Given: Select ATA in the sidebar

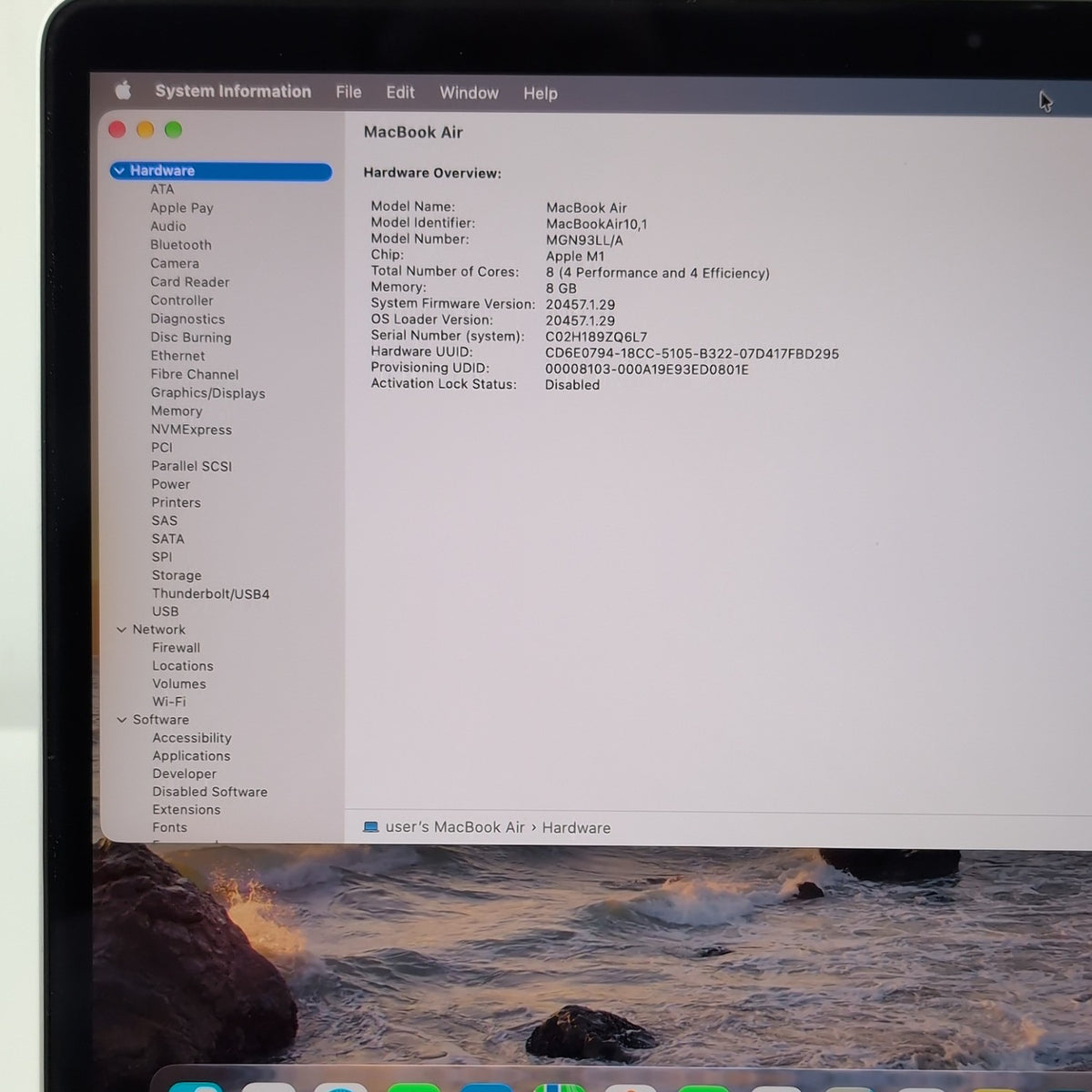Looking at the screenshot, I should click(162, 189).
